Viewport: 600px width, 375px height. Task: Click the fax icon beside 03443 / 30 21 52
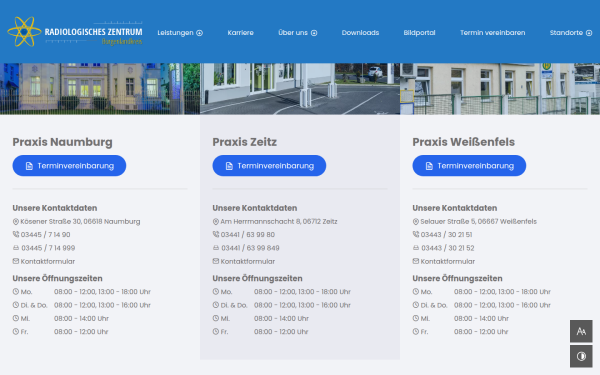[416, 248]
